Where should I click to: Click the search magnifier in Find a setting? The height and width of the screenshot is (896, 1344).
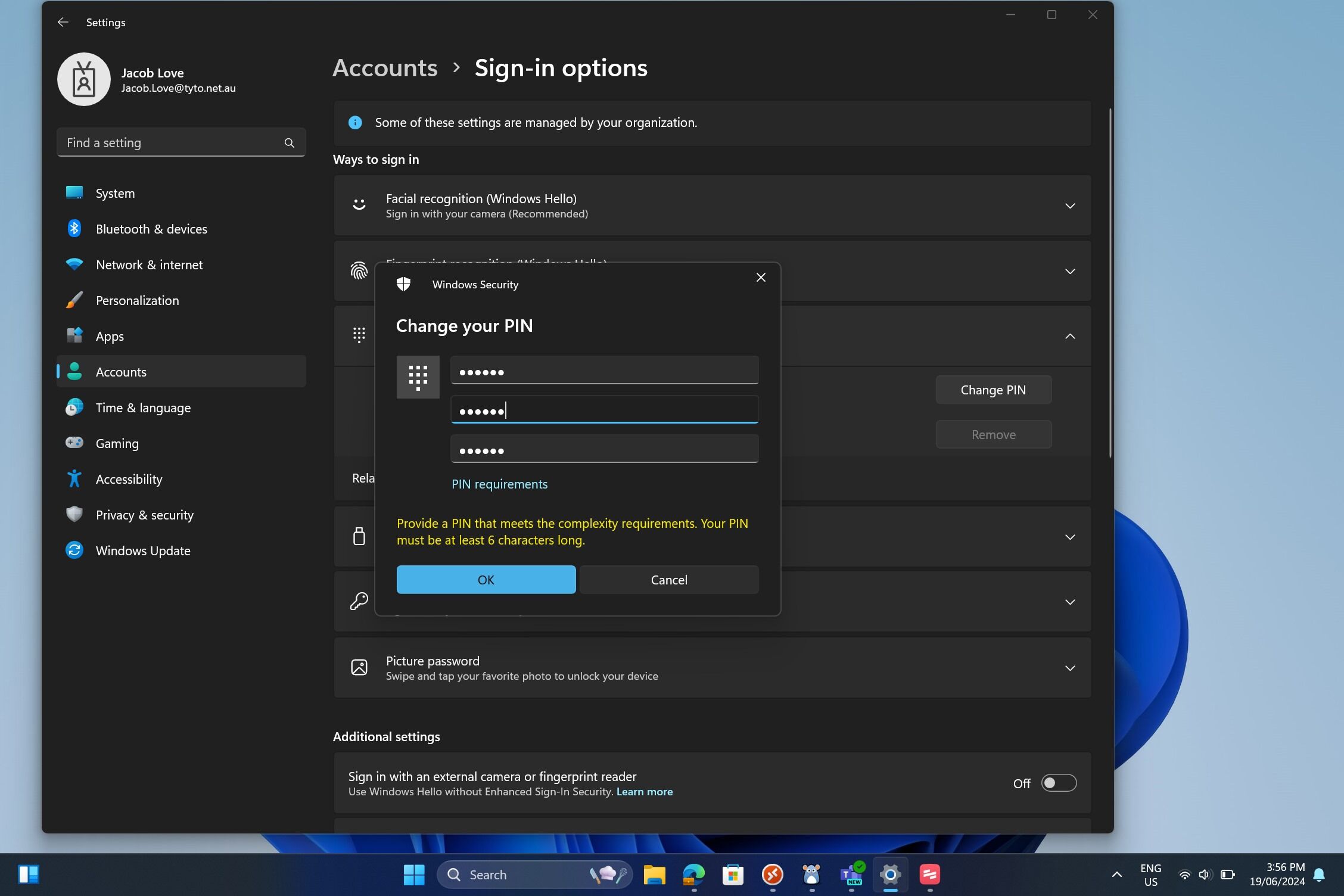(289, 143)
